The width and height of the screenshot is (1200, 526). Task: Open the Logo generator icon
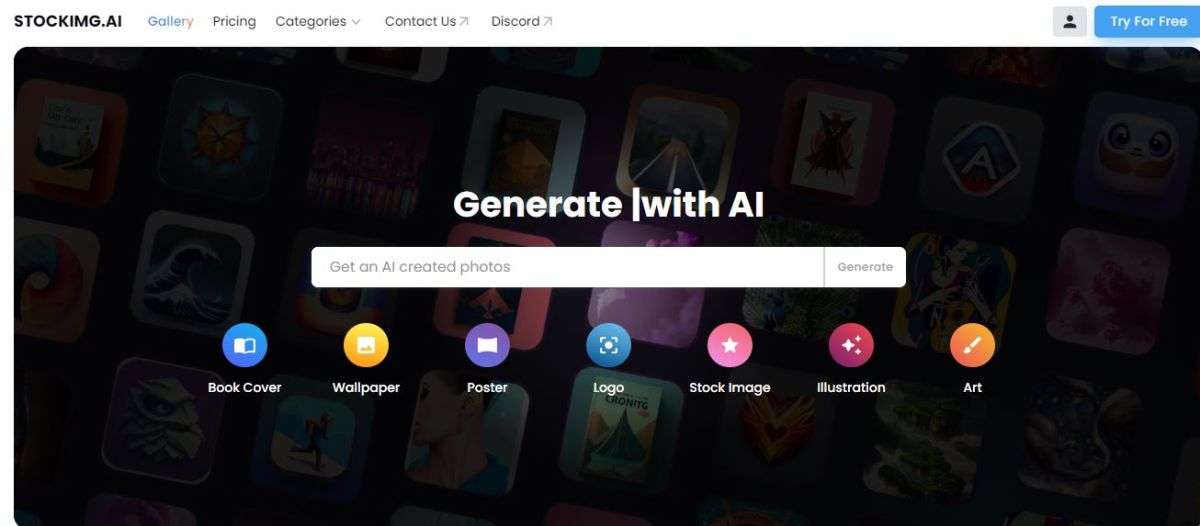coord(608,346)
